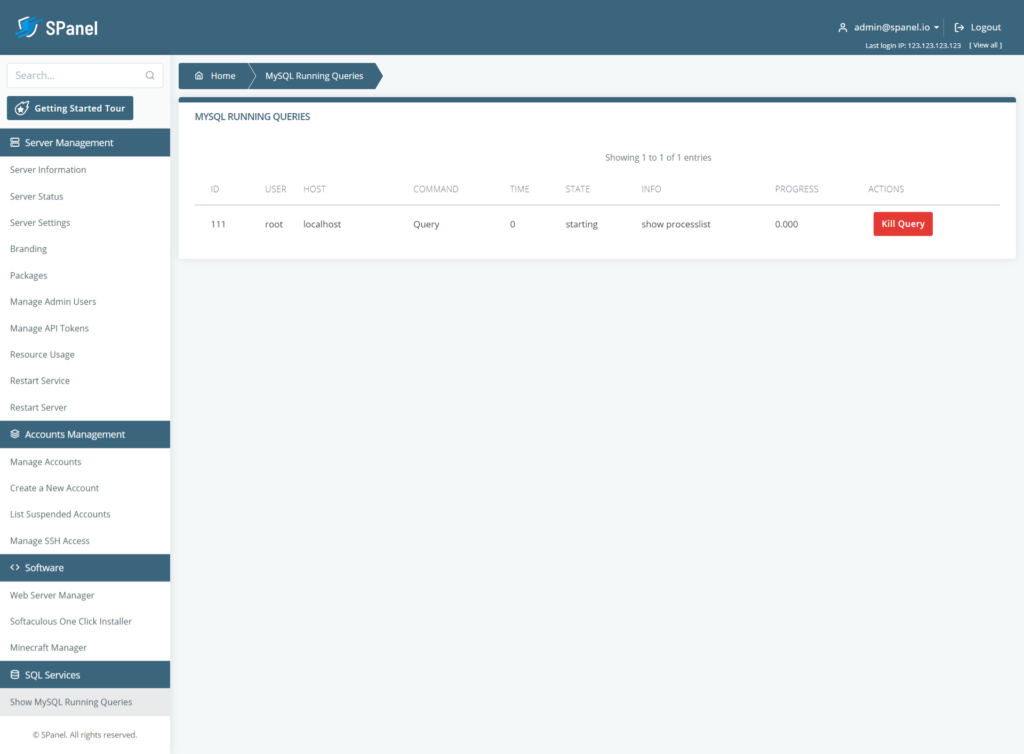Click the Software code-brackets icon
Viewport: 1024px width, 754px height.
(14, 567)
